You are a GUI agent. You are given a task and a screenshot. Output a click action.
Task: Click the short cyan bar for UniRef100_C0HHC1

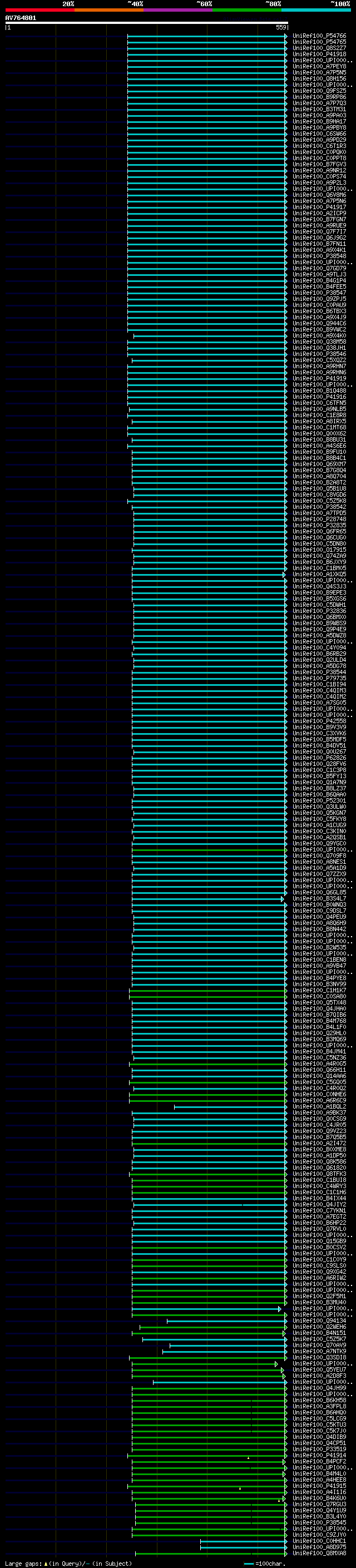pos(244,1541)
